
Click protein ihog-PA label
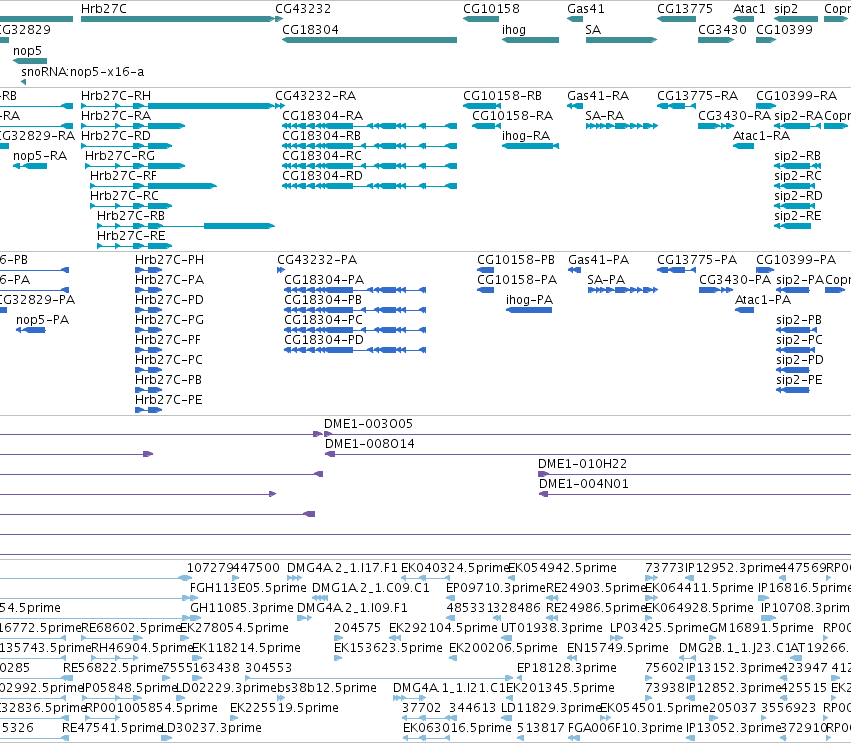click(529, 300)
